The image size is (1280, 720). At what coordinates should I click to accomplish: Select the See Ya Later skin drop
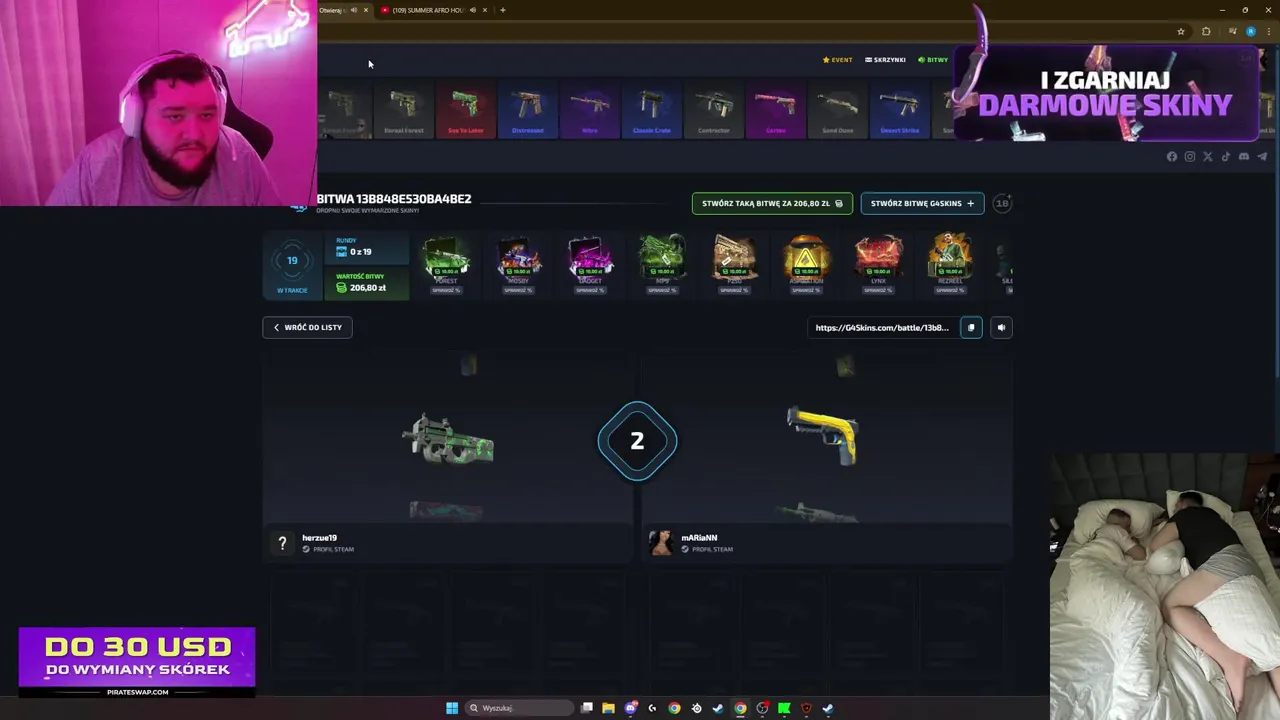pos(466,110)
